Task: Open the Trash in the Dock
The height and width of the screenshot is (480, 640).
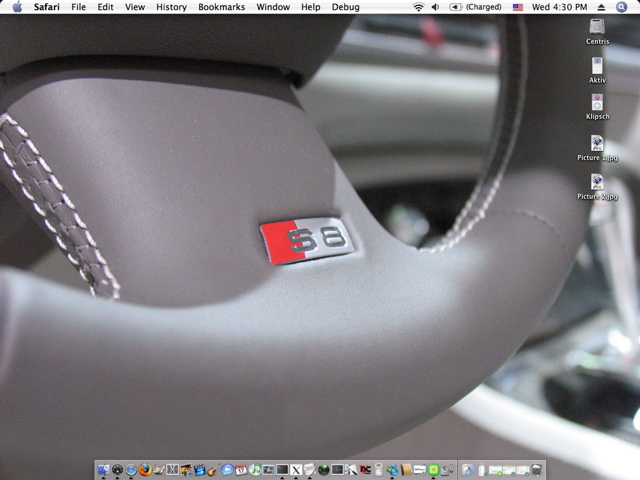Action: click(537, 470)
